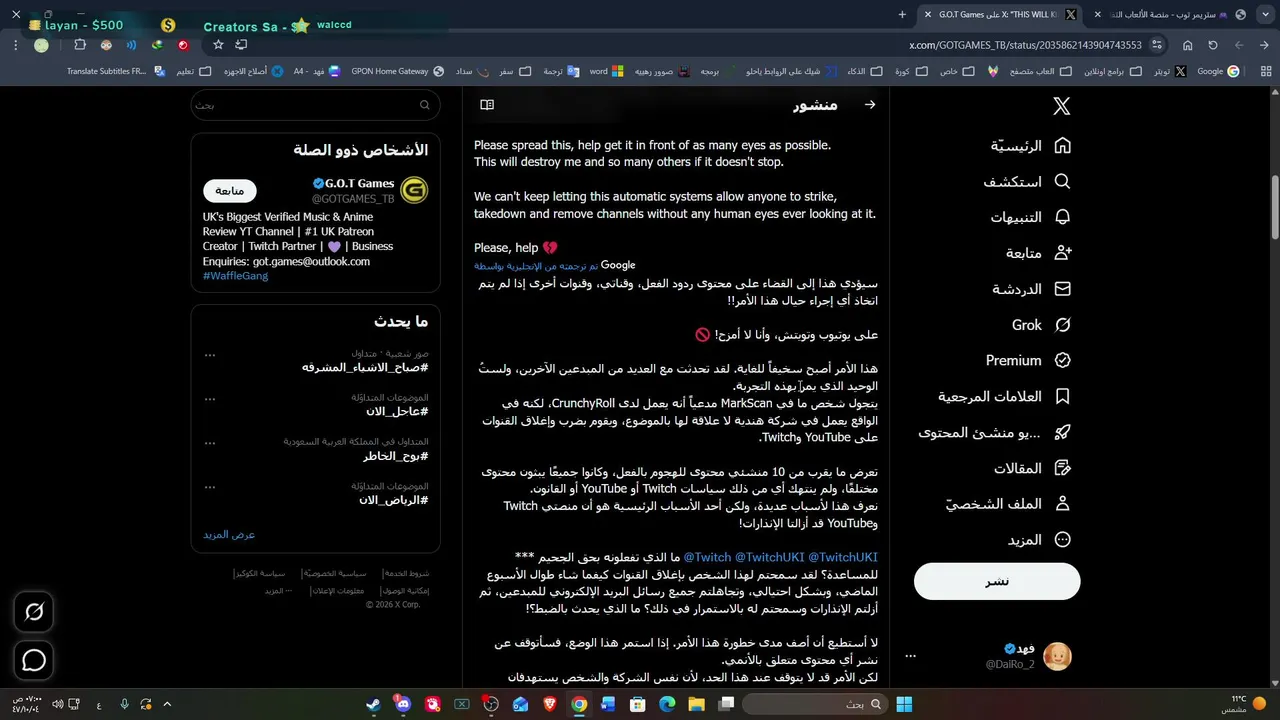Click فهد account profile avatar
The width and height of the screenshot is (1280, 720).
(x=1057, y=656)
